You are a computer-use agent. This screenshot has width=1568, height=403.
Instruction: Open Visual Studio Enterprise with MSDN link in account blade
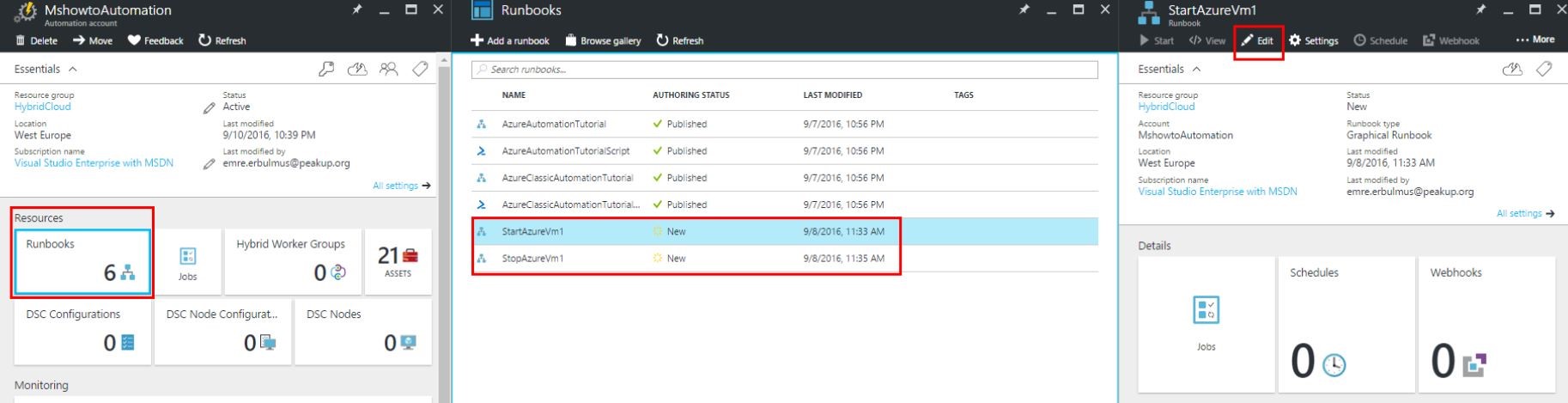(94, 162)
